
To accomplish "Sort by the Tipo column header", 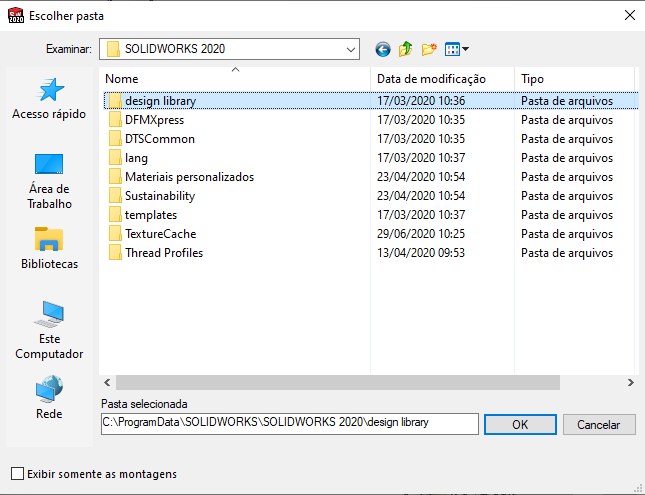I will 574,79.
